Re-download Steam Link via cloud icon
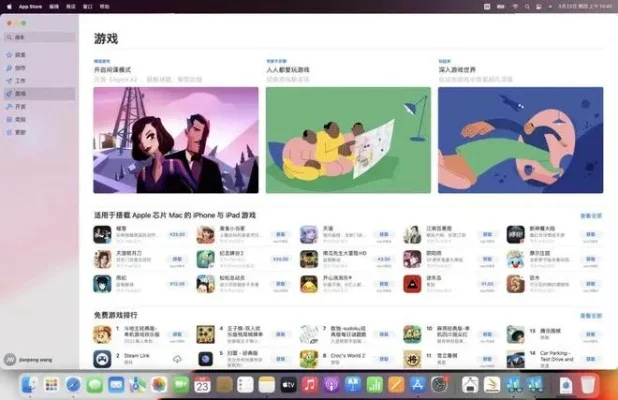This screenshot has height=400, width=618. [177, 359]
